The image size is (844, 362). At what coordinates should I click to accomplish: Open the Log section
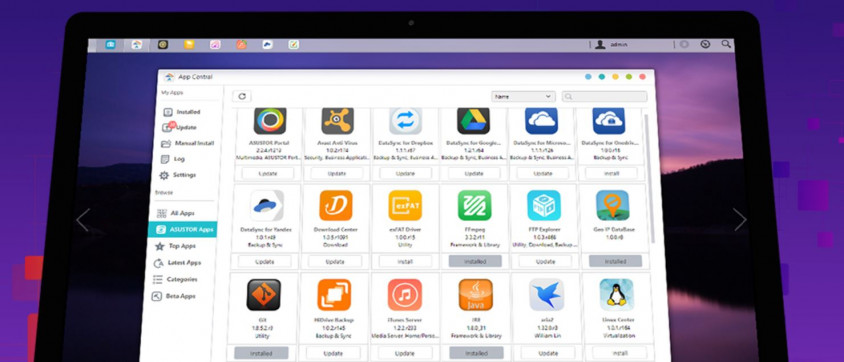tap(173, 159)
